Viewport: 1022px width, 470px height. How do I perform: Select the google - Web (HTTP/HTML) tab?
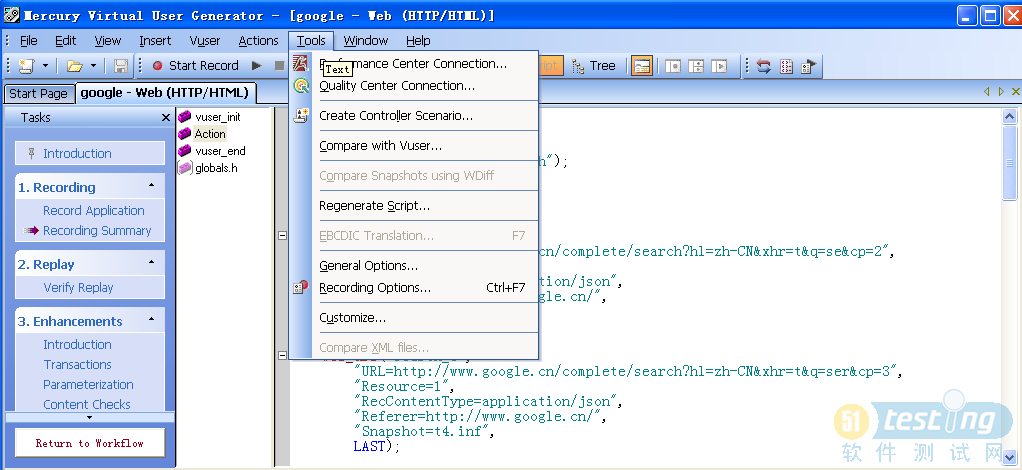click(x=165, y=93)
